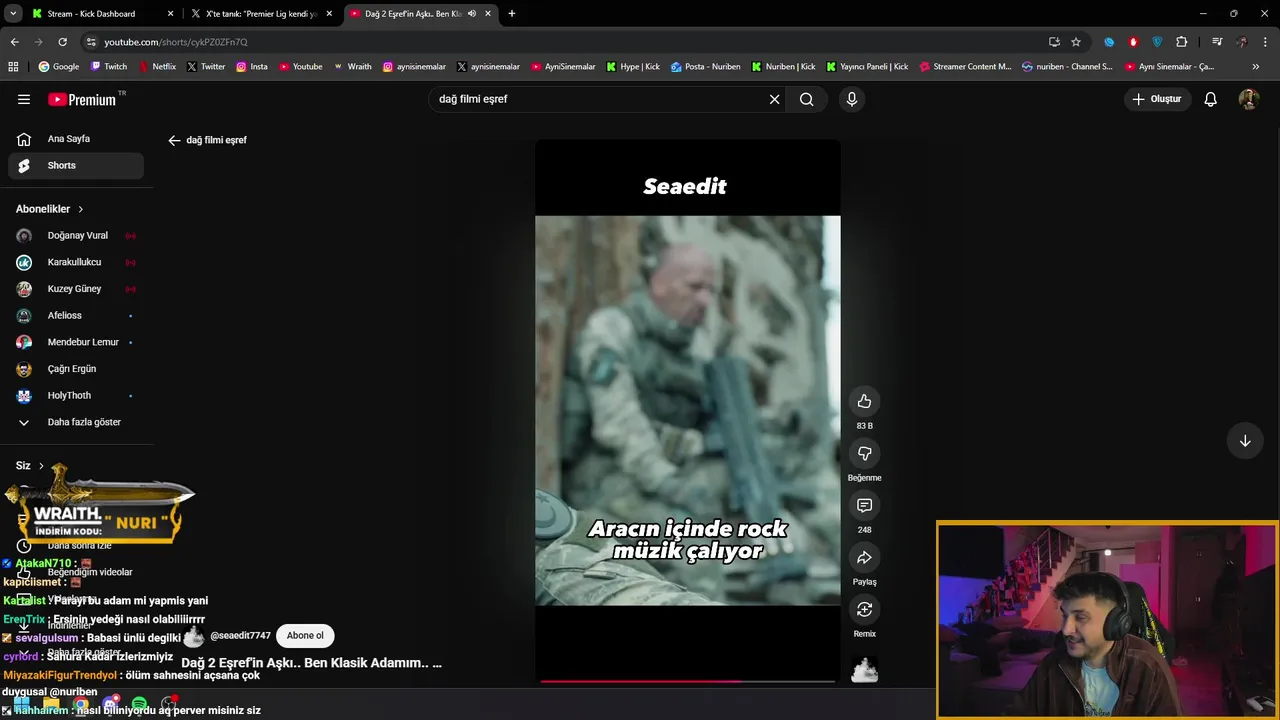Open Netflix bookmark
Screen dimensions: 1280x720
156,67
